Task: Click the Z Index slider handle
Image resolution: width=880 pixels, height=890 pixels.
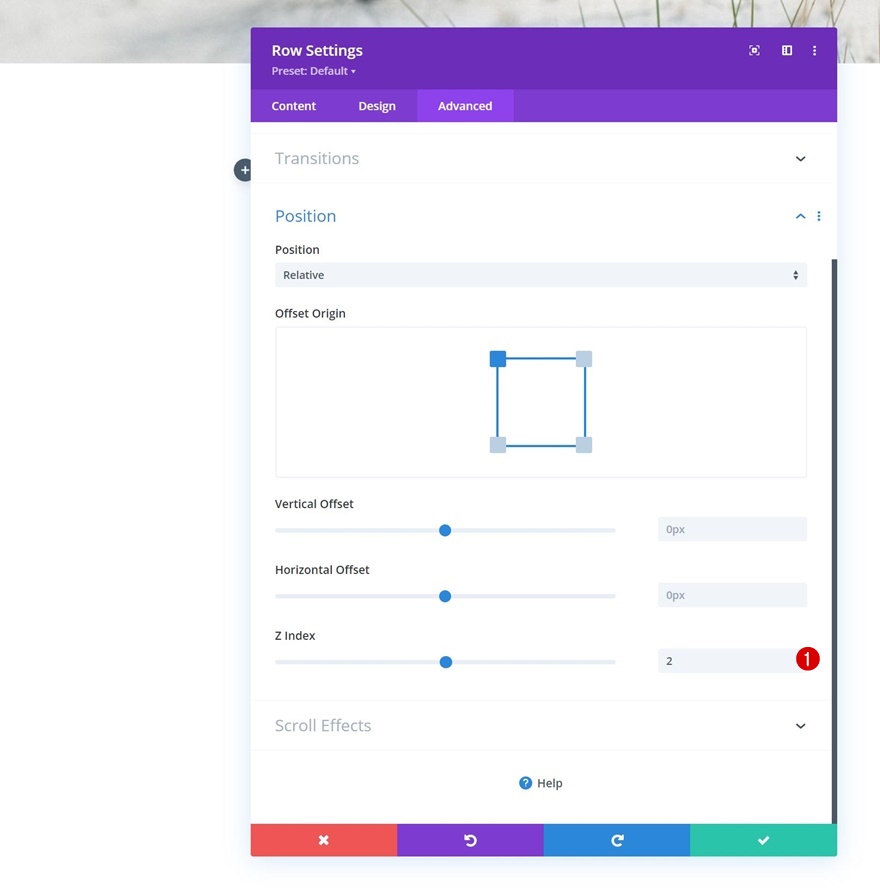Action: (x=446, y=662)
